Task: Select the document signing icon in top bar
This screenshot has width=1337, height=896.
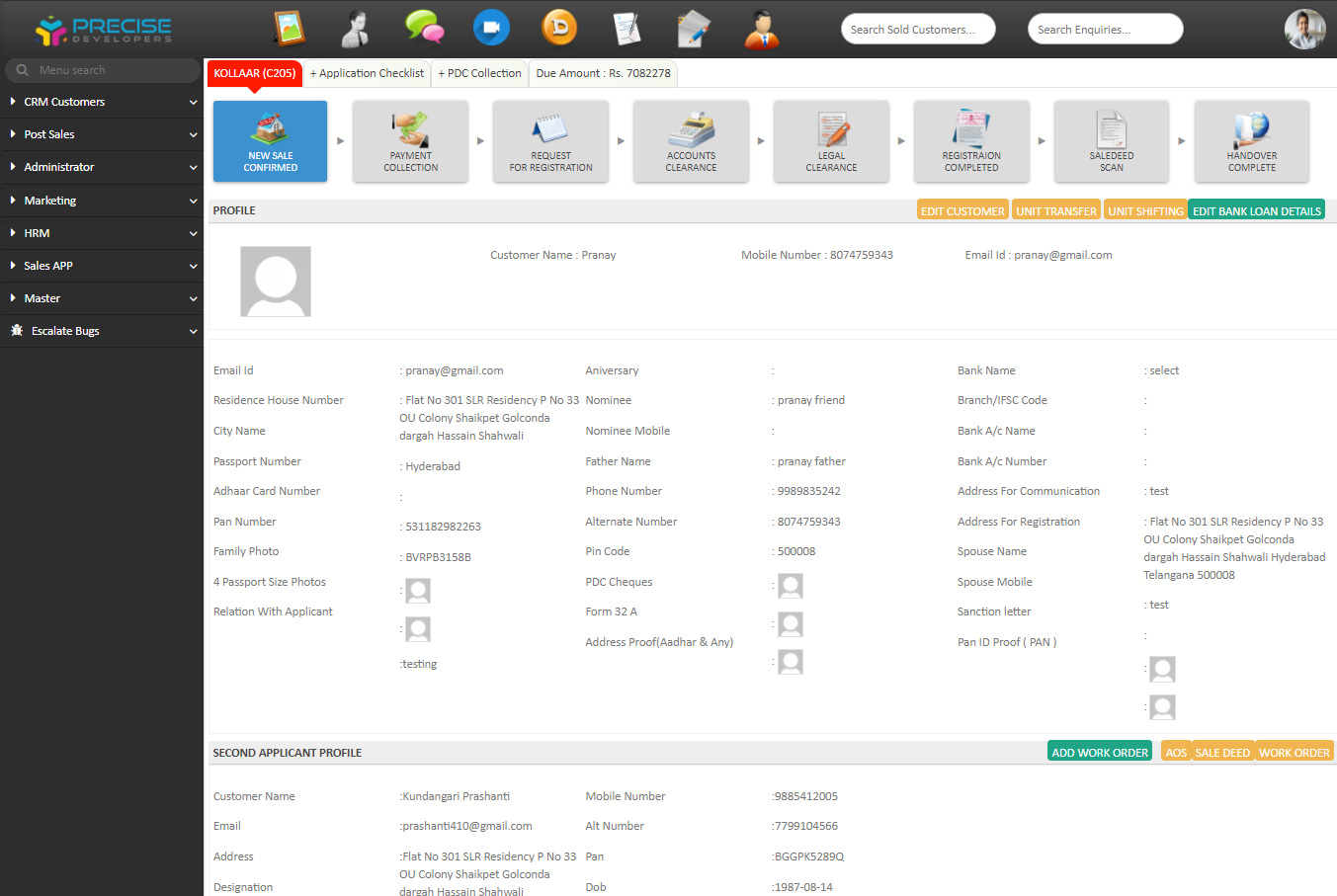Action: (x=627, y=29)
